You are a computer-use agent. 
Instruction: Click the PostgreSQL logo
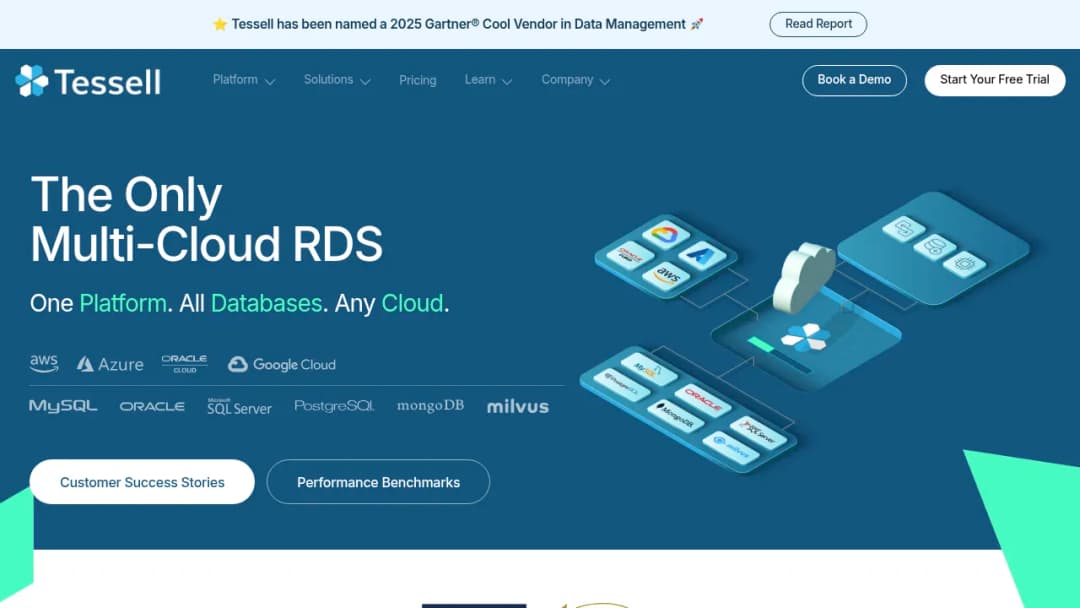click(x=334, y=406)
